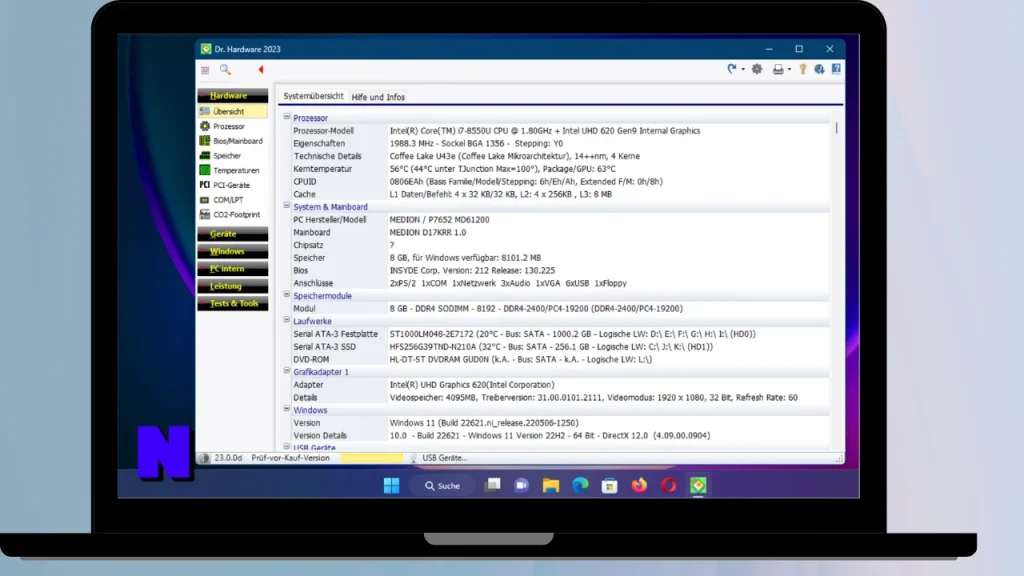
Task: Open the blue help question icon
Action: pos(836,69)
